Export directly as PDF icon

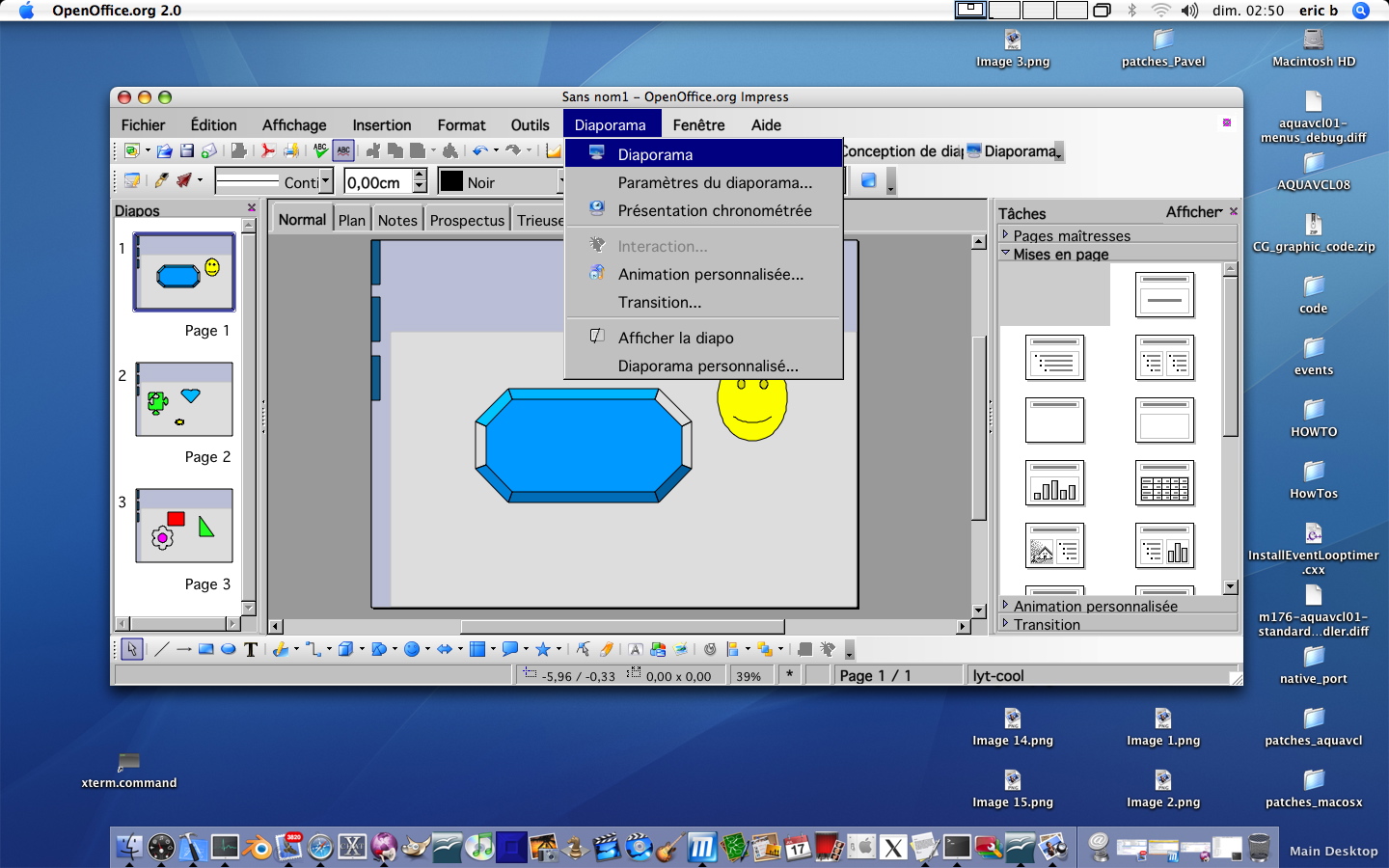tap(268, 151)
